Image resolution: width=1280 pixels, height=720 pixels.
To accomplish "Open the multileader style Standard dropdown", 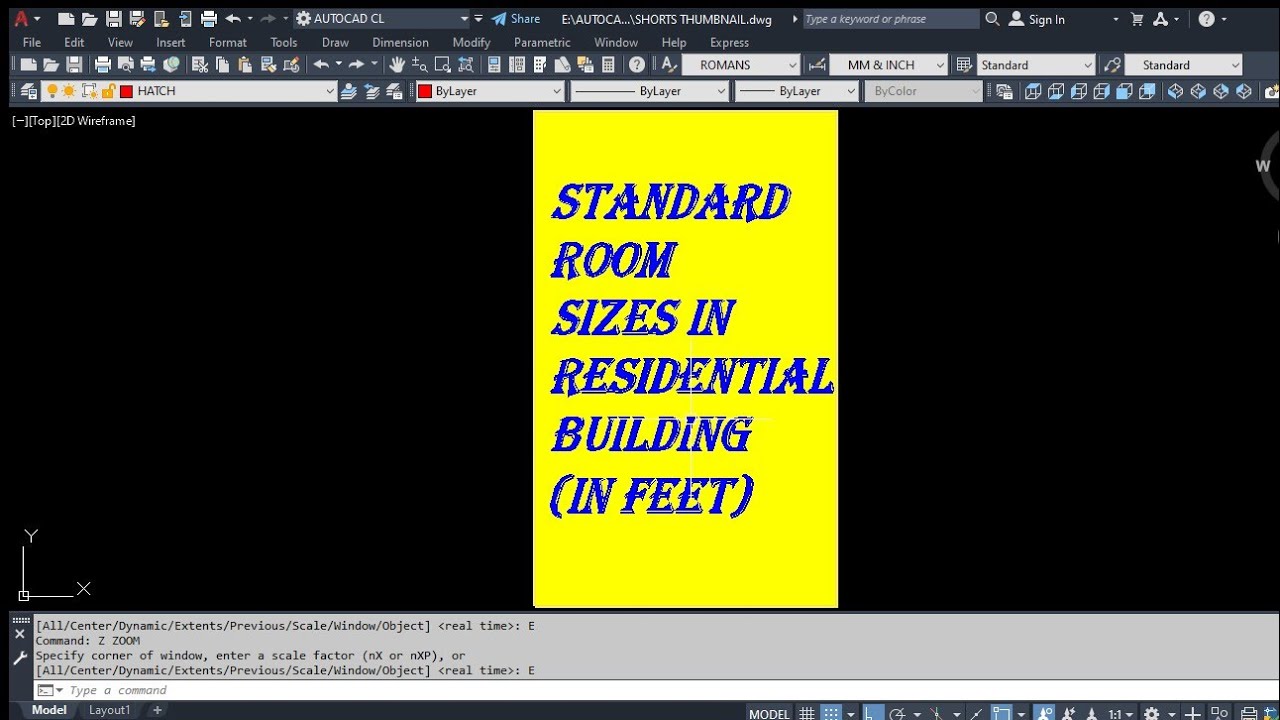I will coord(1183,65).
